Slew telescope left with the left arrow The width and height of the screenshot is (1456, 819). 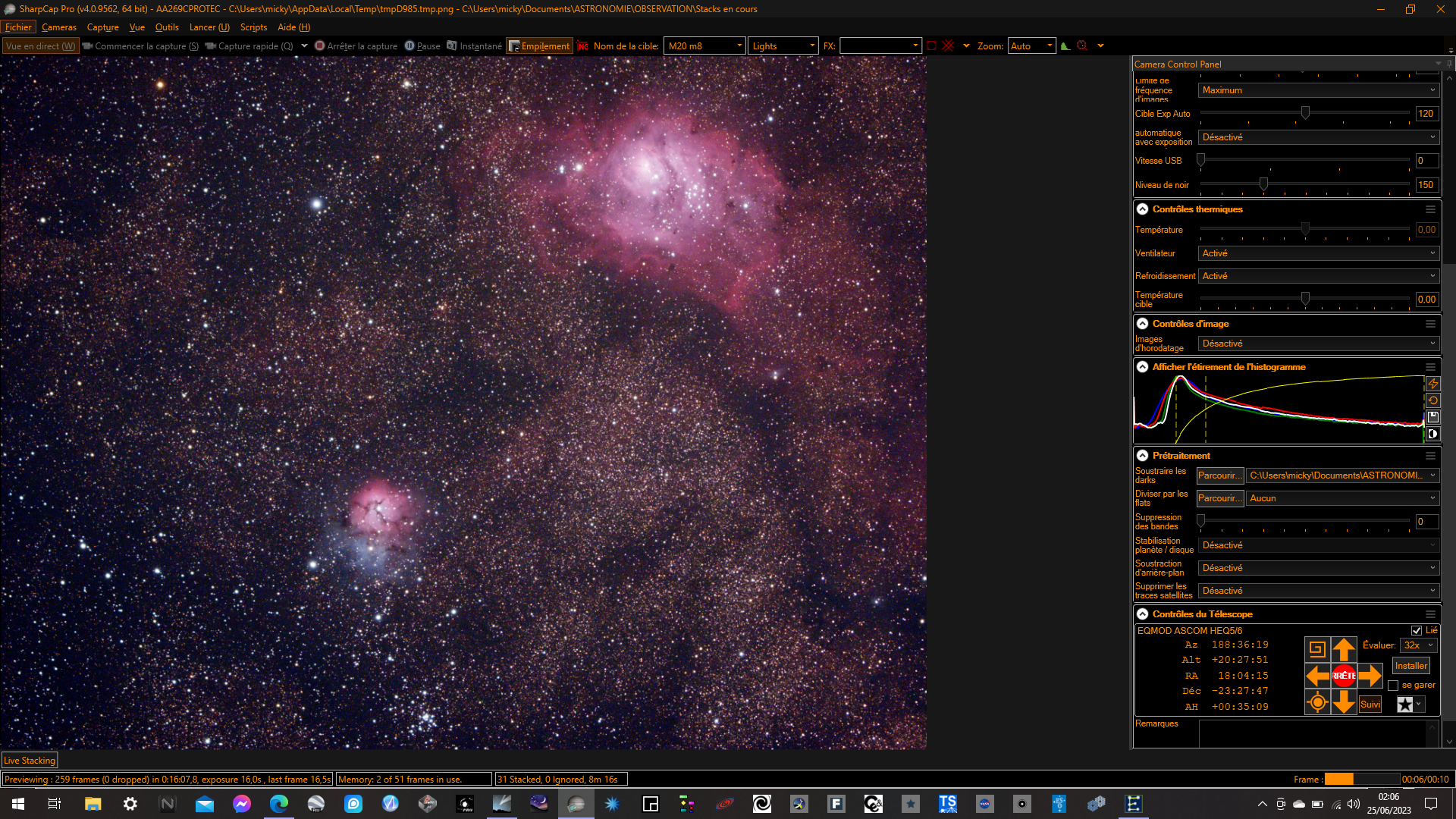click(x=1318, y=676)
